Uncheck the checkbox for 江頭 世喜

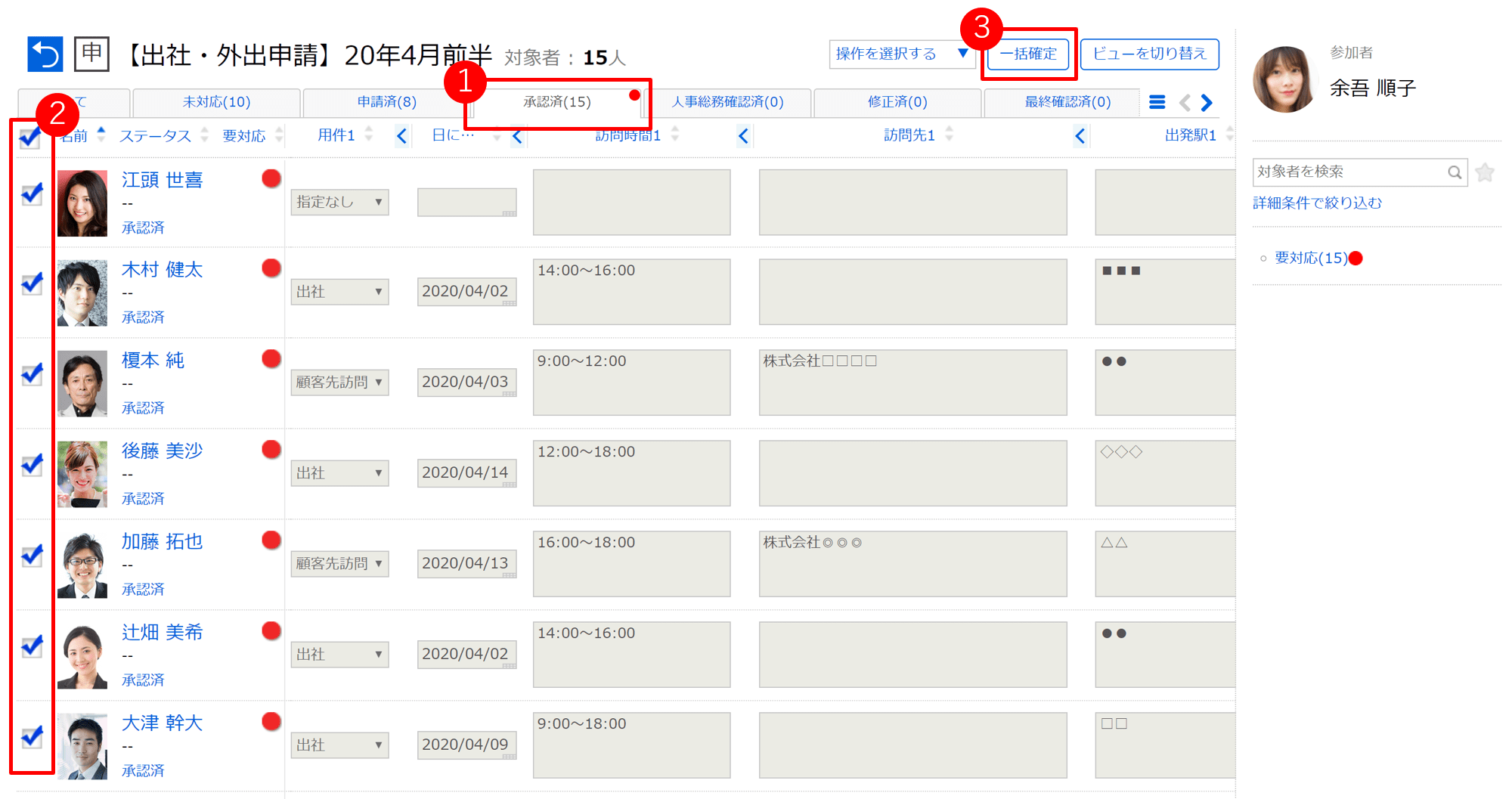(x=32, y=194)
